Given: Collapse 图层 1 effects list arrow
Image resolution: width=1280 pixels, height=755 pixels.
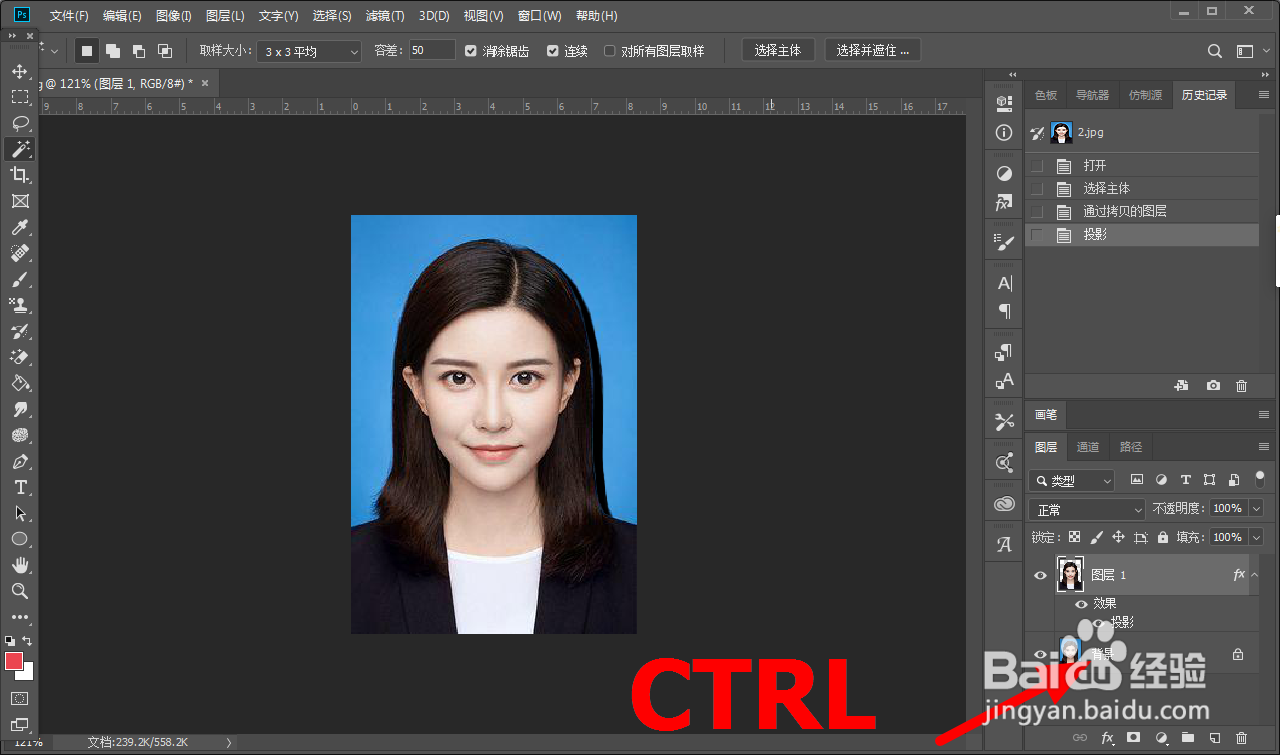Looking at the screenshot, I should click(x=1255, y=574).
